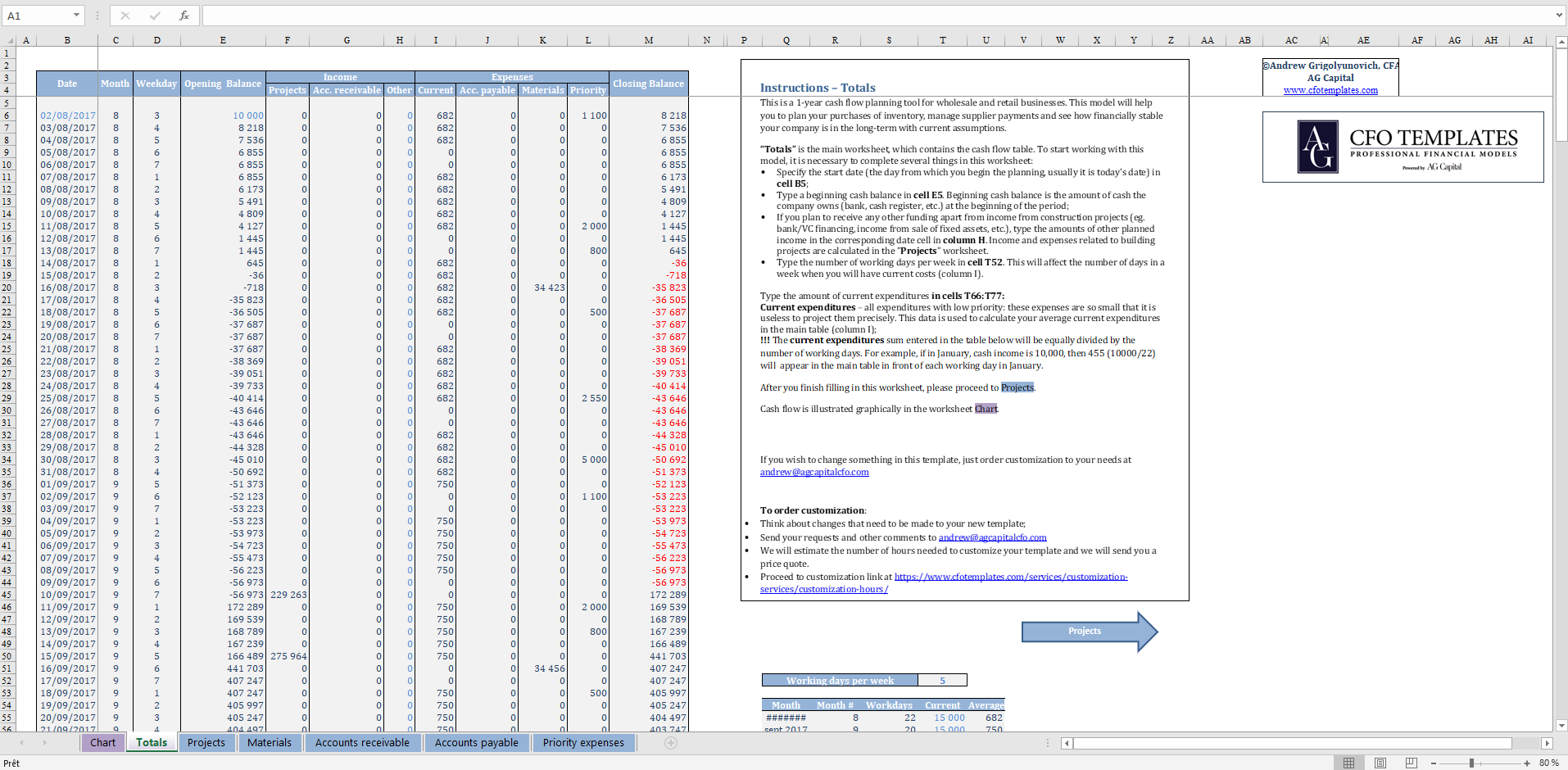Open the customization-hours URL link
Screen dimensions: 1568x770
[x=944, y=582]
